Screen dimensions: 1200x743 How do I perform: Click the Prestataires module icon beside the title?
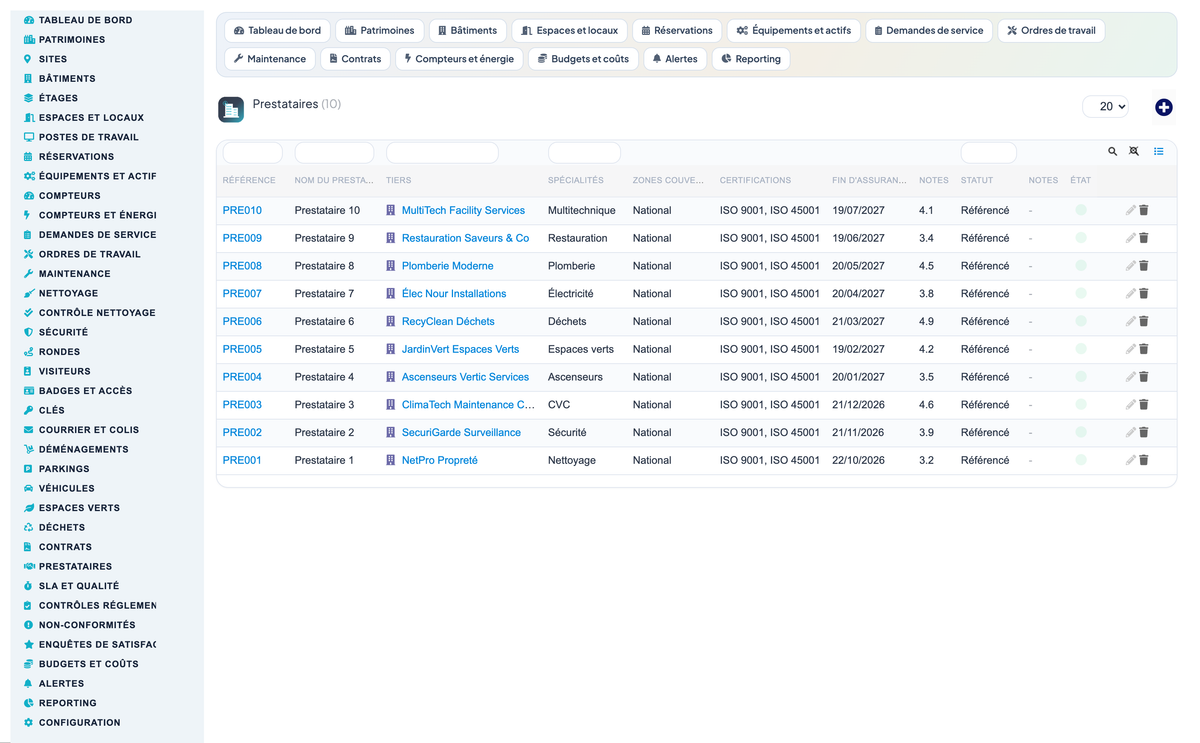click(x=231, y=110)
